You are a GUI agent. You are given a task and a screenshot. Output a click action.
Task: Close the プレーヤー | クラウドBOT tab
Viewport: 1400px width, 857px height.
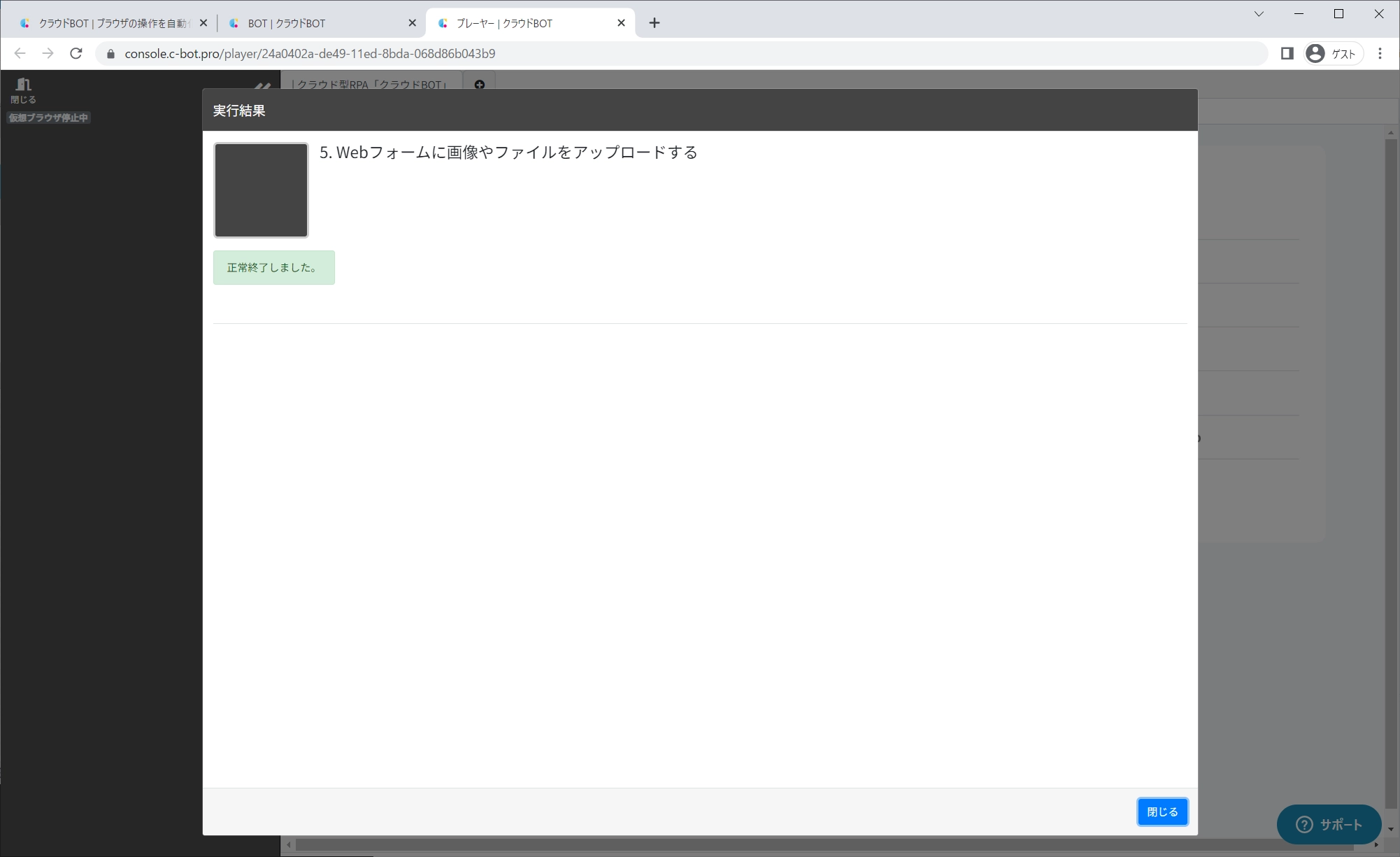click(621, 23)
